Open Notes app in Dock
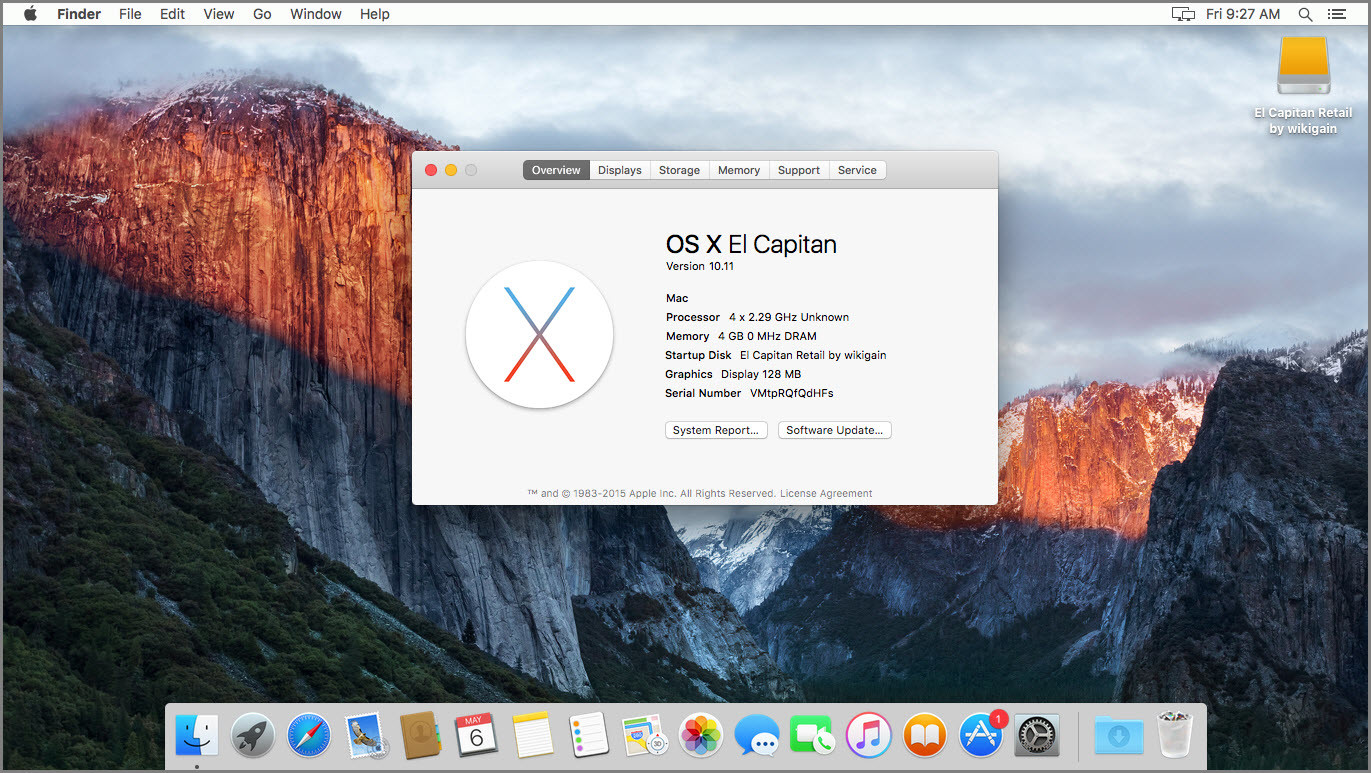This screenshot has width=1371, height=773. click(x=533, y=736)
